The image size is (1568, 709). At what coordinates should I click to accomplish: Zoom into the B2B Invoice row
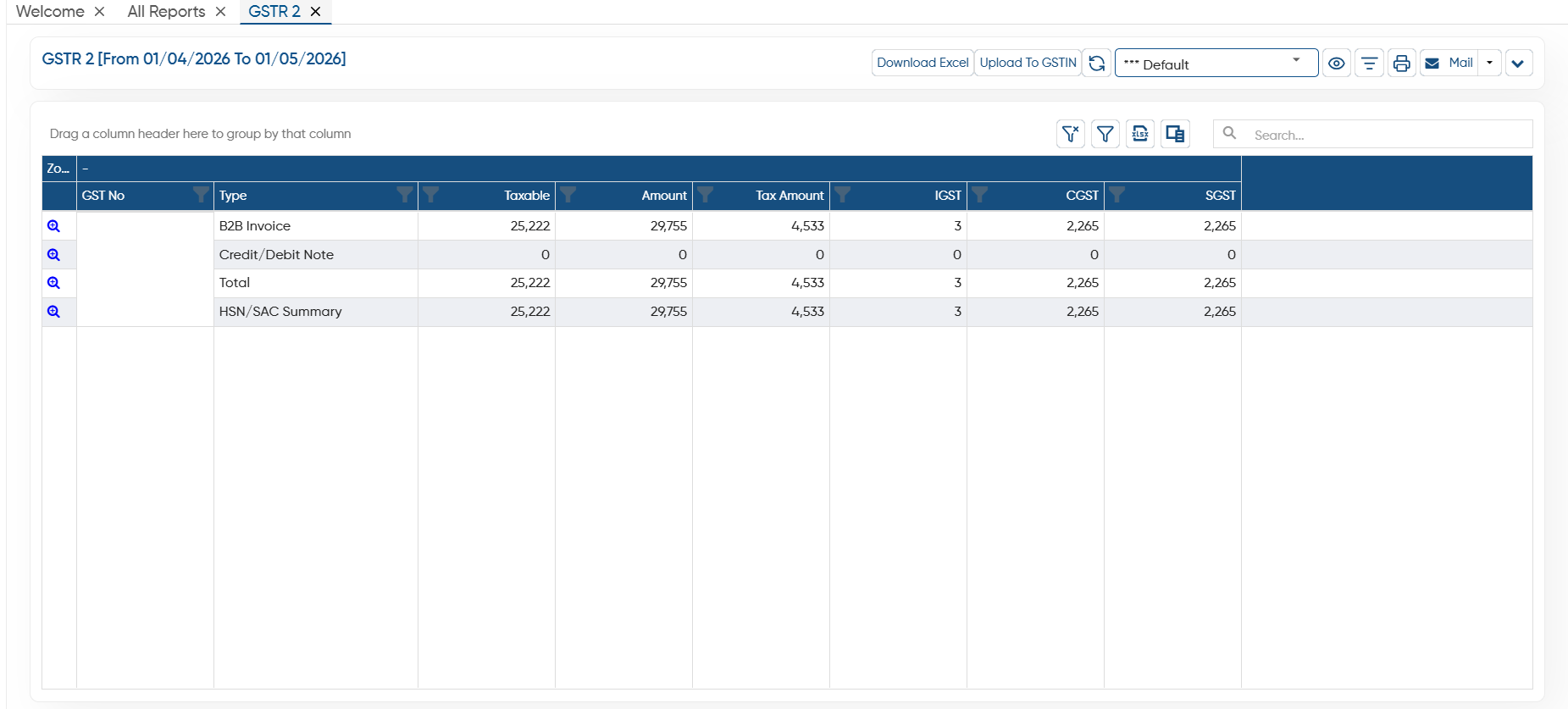coord(53,226)
